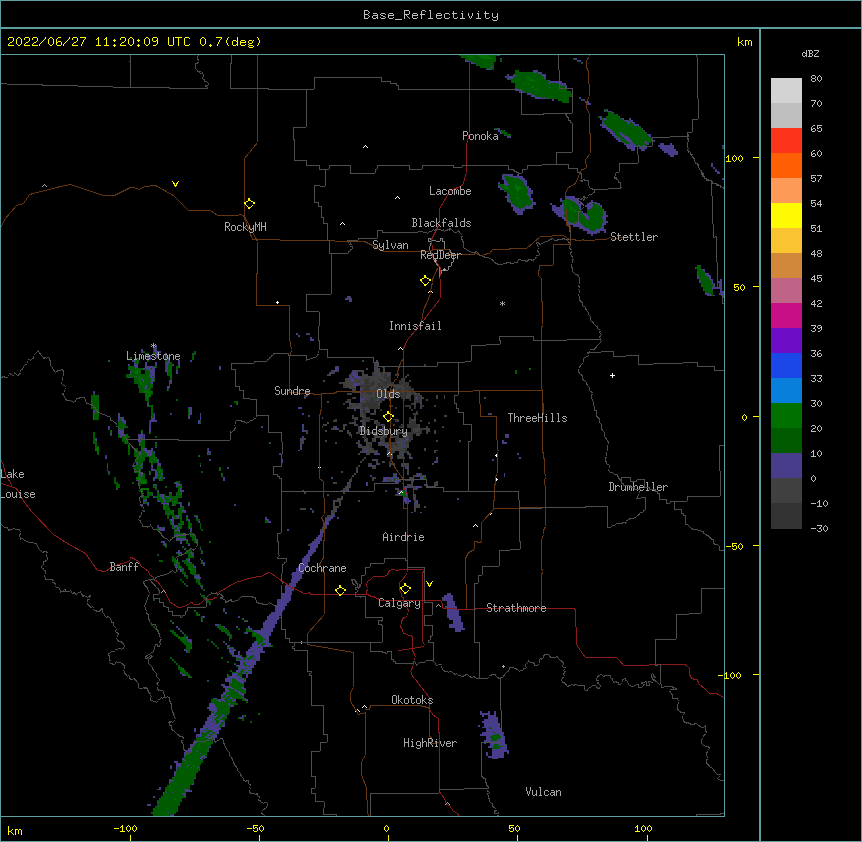Click the Cochrane label

[x=322, y=568]
